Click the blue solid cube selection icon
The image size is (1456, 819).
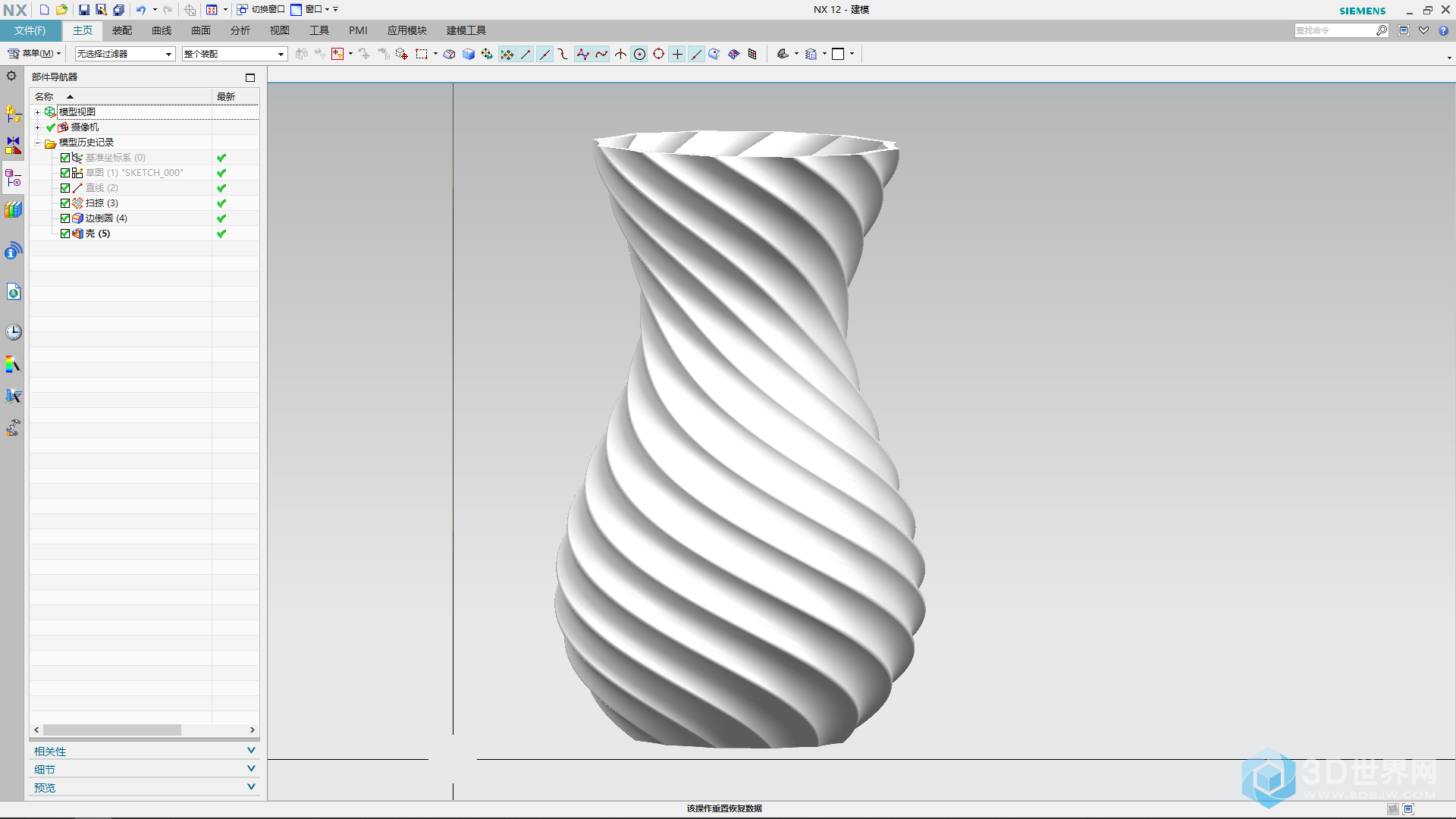click(x=469, y=54)
